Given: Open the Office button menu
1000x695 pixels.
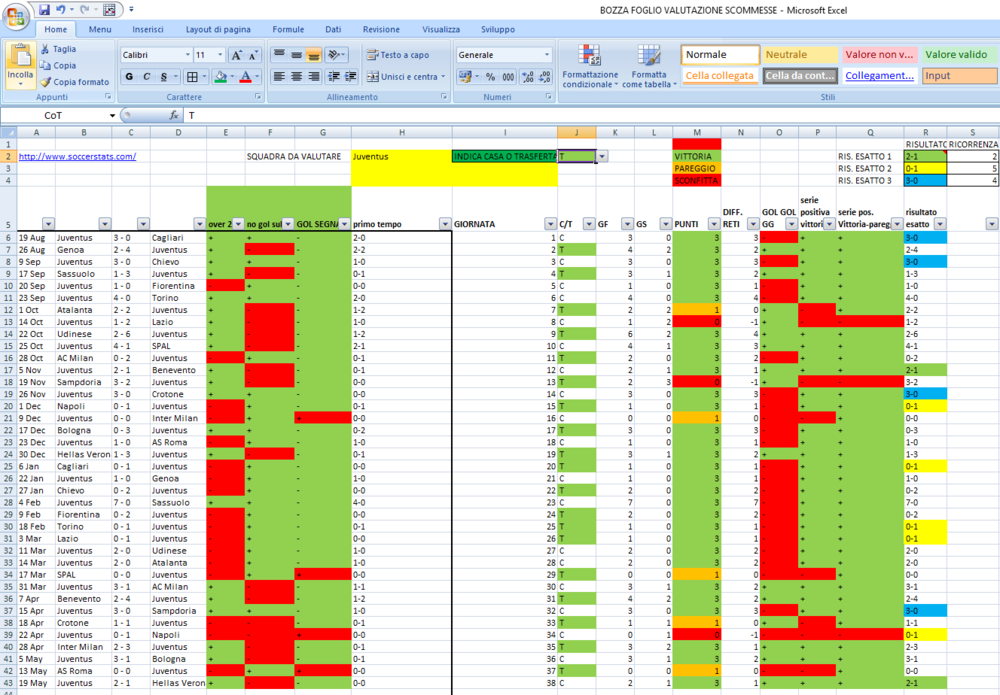Looking at the screenshot, I should click(16, 16).
